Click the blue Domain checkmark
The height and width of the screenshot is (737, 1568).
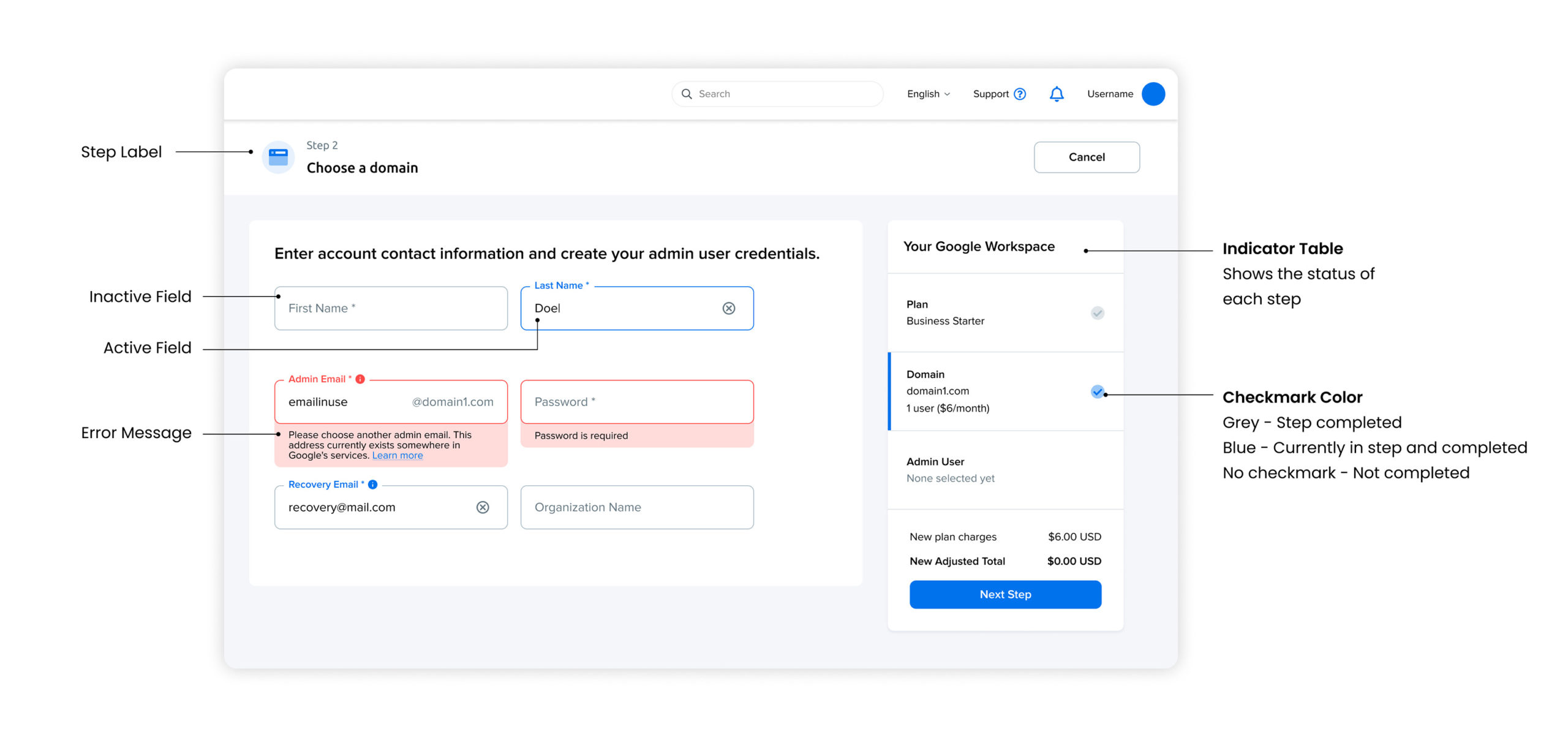point(1097,391)
